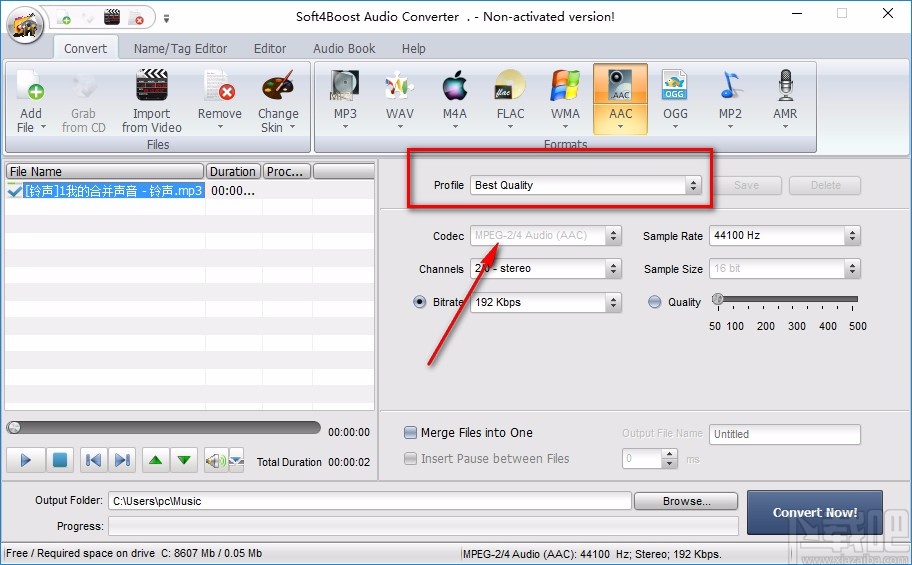This screenshot has height=565, width=912.
Task: Click the File Name column header
Action: 105,171
